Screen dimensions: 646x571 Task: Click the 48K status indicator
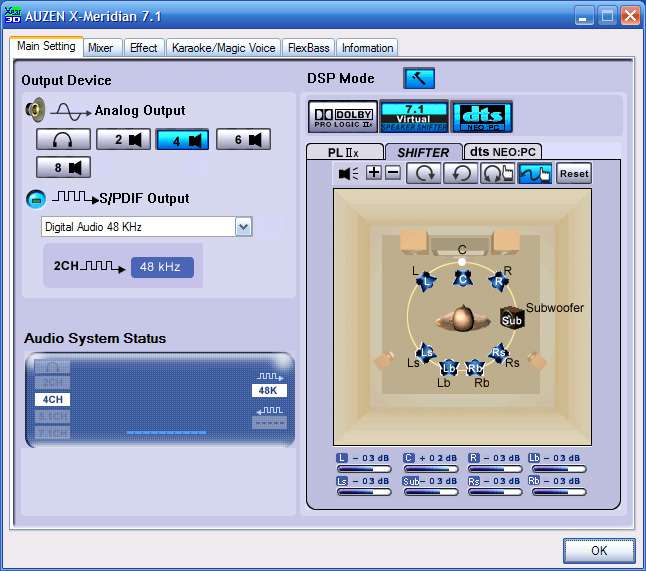[269, 391]
